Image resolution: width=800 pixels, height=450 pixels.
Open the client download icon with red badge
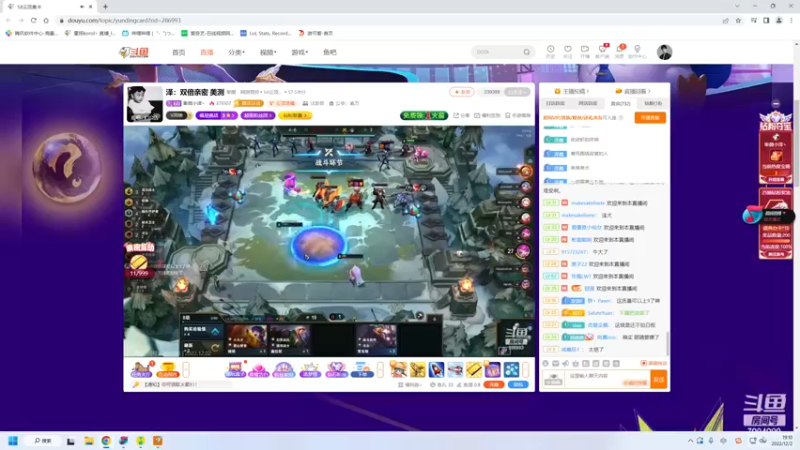coord(602,51)
